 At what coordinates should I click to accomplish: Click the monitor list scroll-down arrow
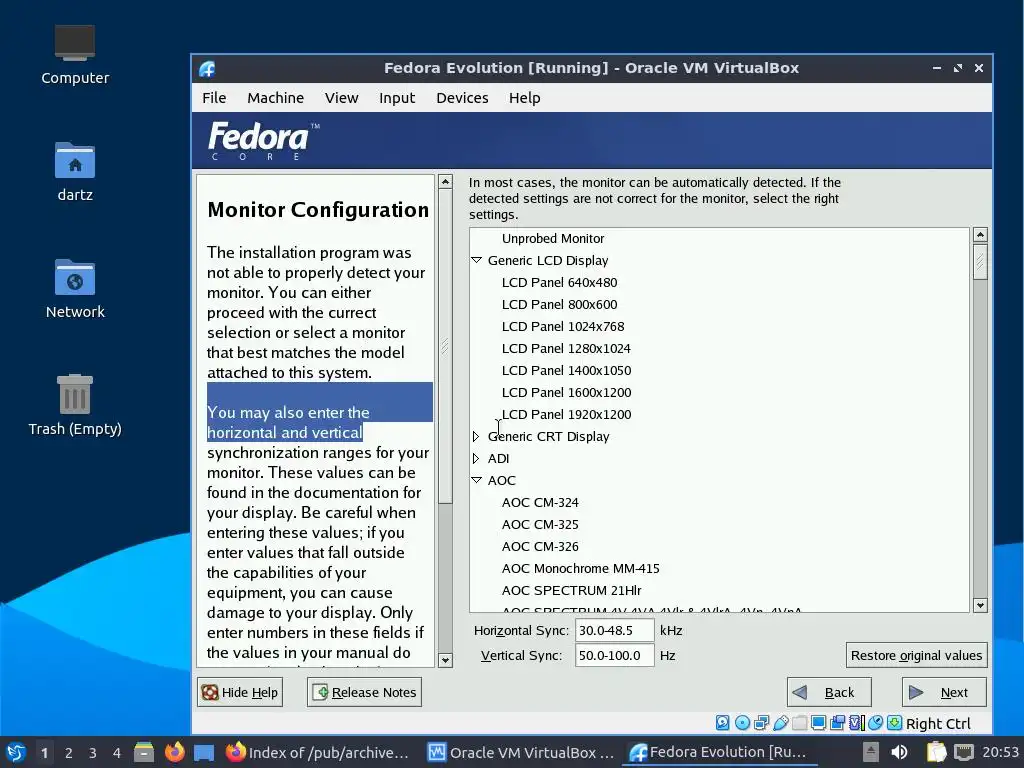click(980, 605)
